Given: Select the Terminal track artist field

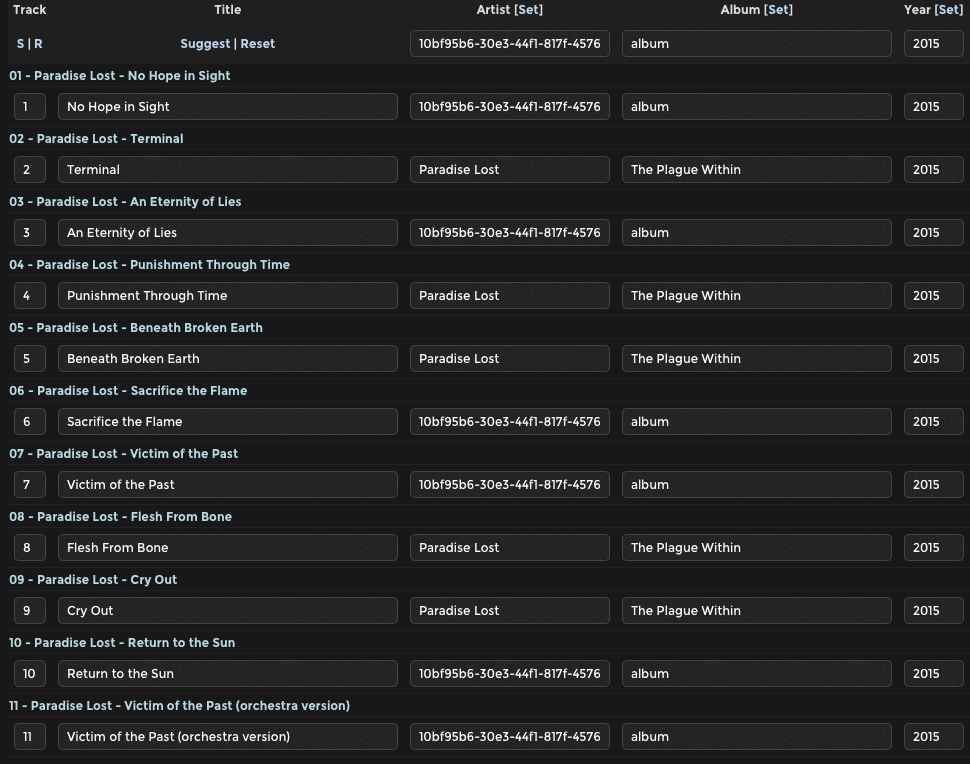Looking at the screenshot, I should pos(509,170).
